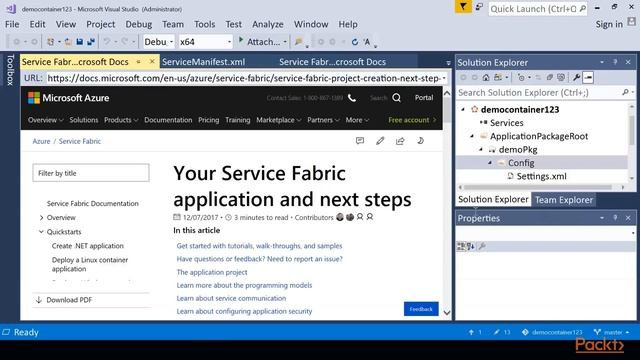Screen dimensions: 640x360
Task: Open Learn about service communication link
Action: pyautogui.click(x=231, y=298)
